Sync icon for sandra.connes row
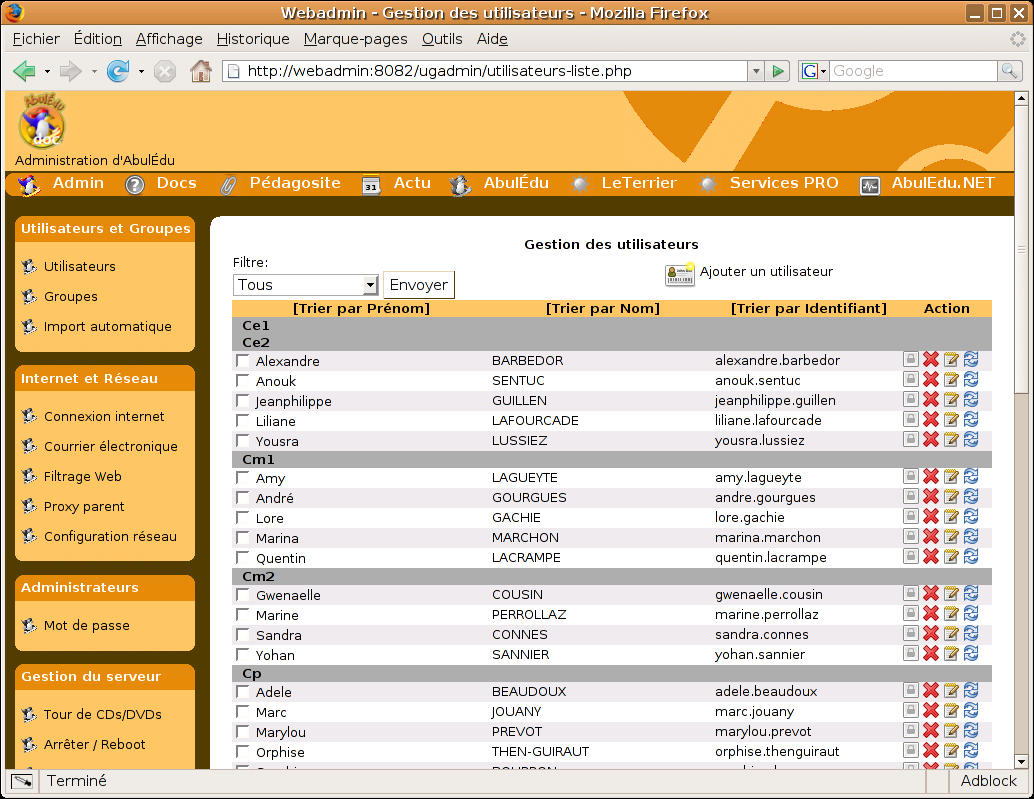This screenshot has height=799, width=1034. (971, 634)
